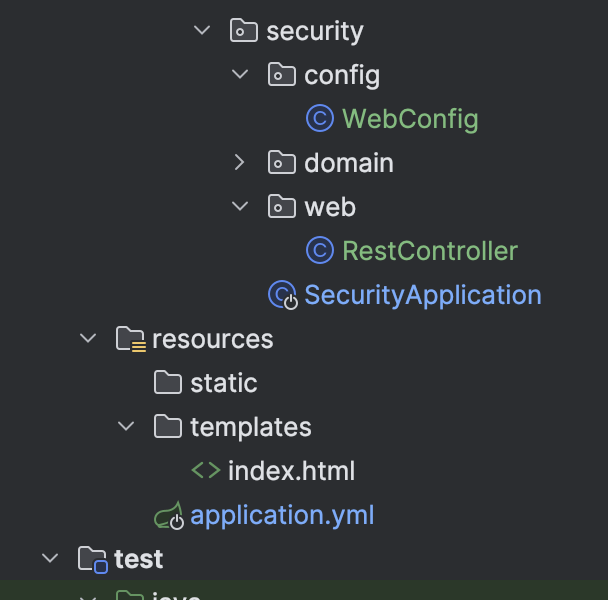Click the static folder icon
The image size is (608, 600).
click(168, 383)
